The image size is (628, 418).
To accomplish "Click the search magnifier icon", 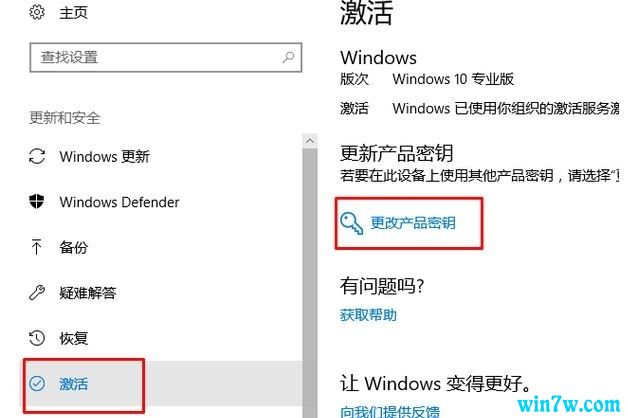I will point(288,57).
